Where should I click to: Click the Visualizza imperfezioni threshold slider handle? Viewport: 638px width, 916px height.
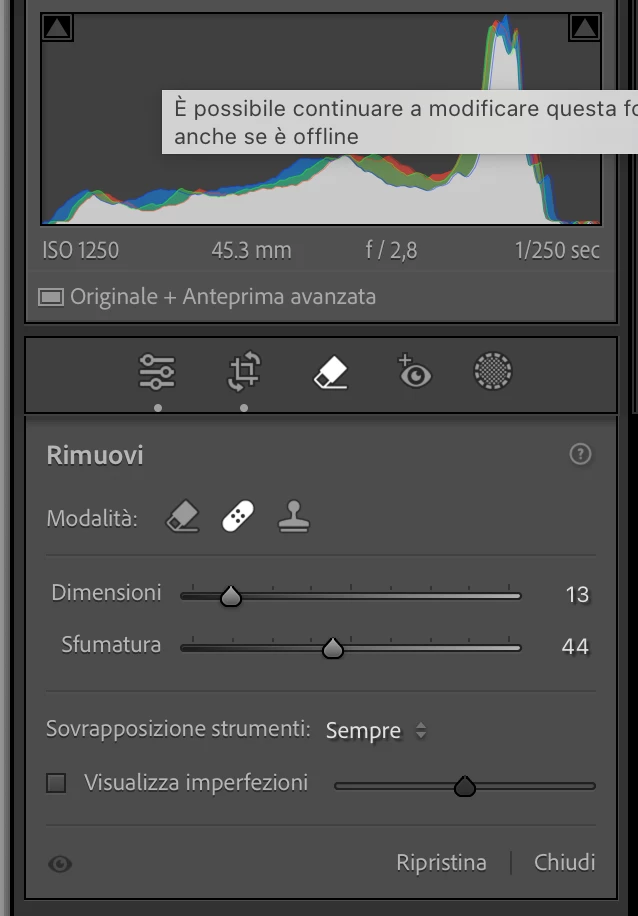point(464,786)
